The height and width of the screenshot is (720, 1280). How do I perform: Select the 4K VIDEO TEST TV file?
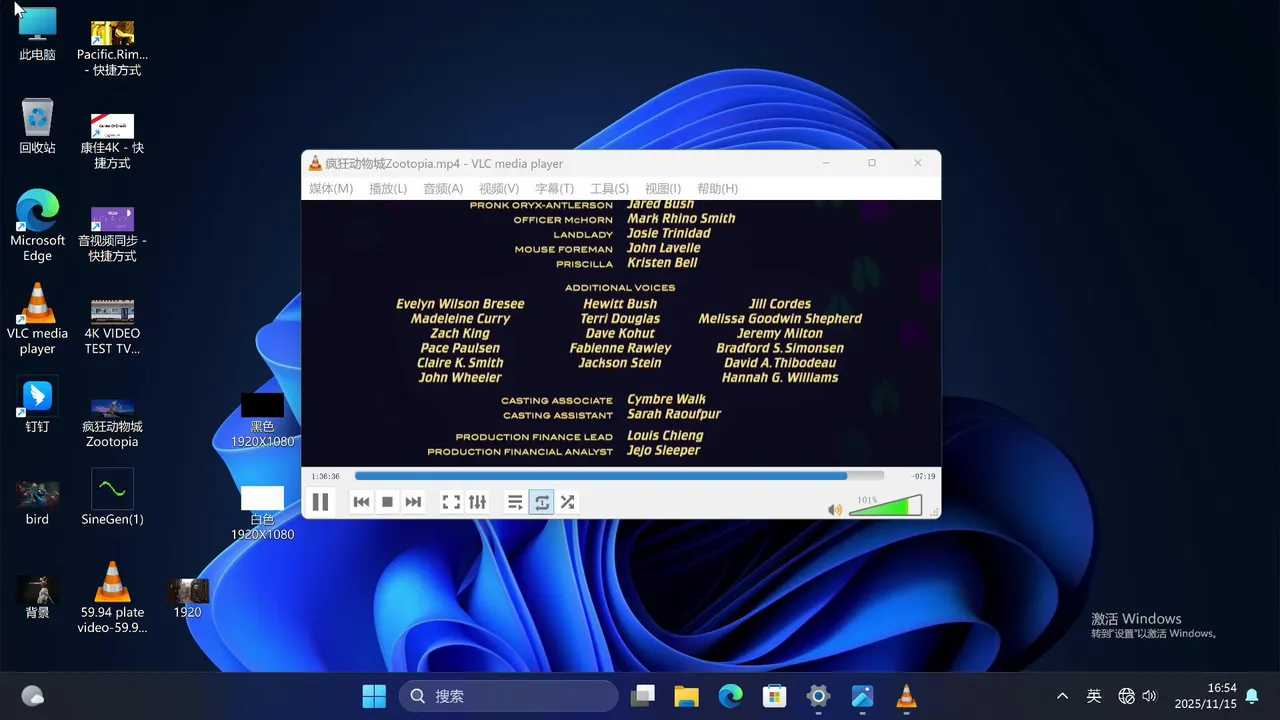112,326
